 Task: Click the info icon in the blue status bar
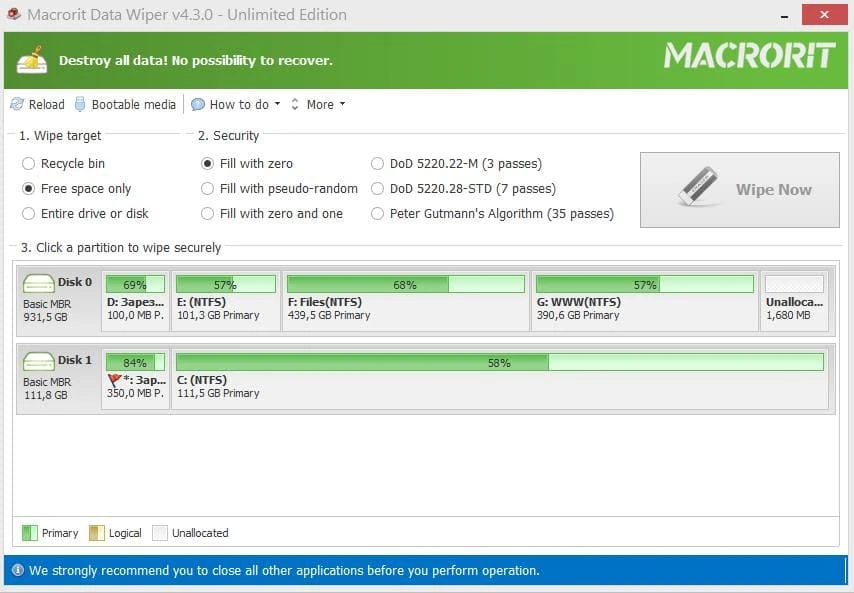(18, 570)
